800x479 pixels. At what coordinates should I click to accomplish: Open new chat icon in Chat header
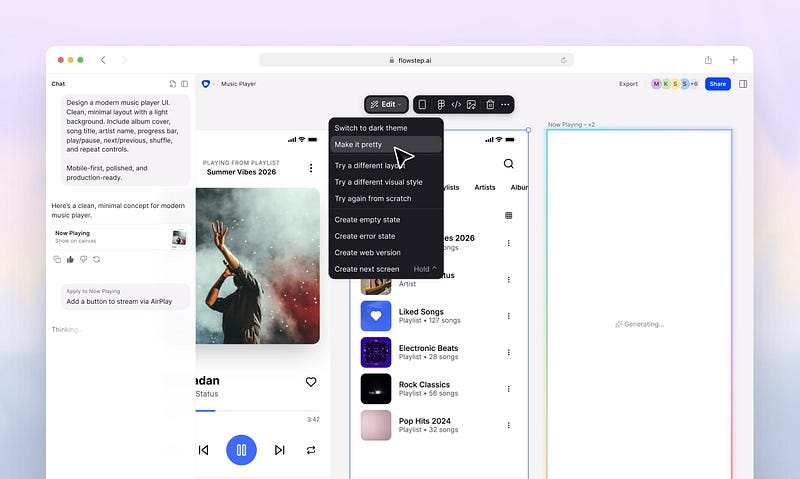pos(172,84)
